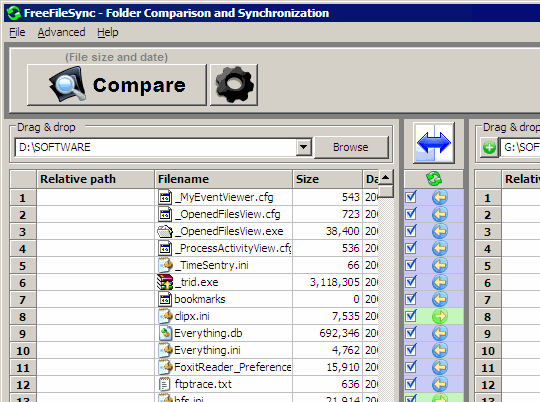
Task: Add folder pair with green plus button
Action: [489, 147]
